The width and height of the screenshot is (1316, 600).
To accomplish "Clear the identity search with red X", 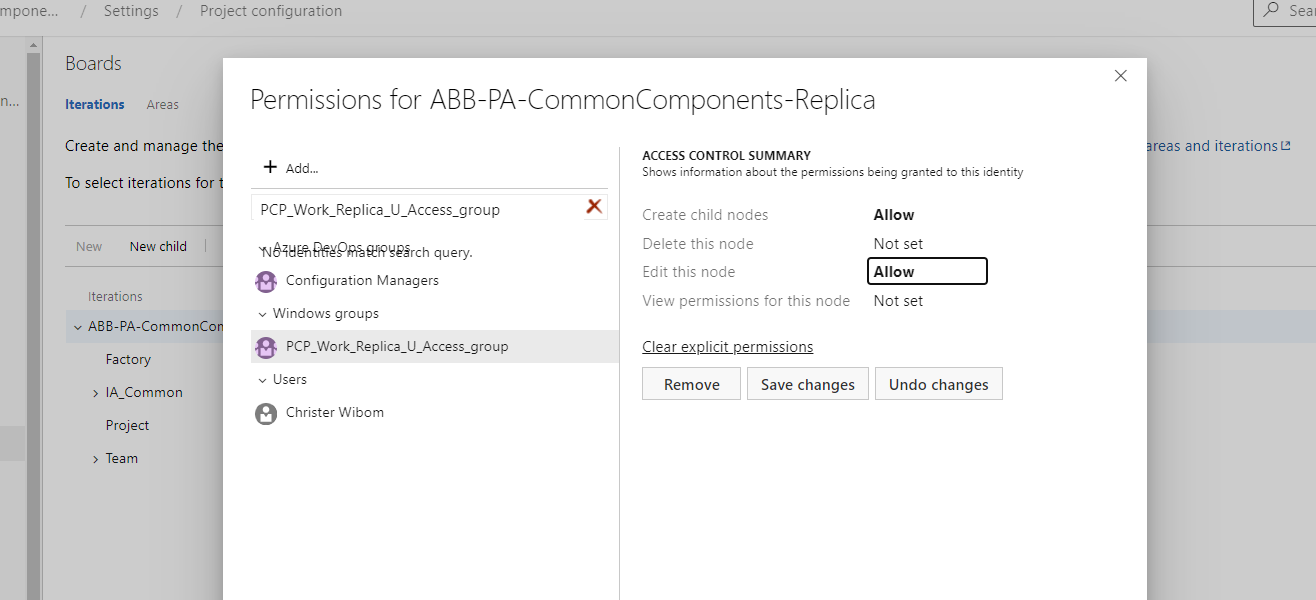I will point(594,206).
